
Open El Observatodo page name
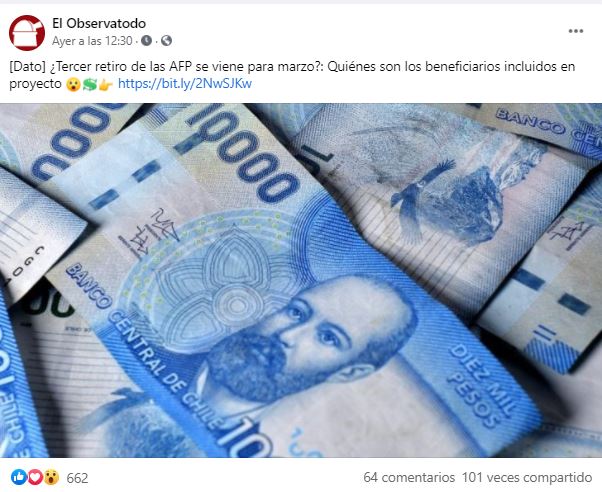click(99, 23)
